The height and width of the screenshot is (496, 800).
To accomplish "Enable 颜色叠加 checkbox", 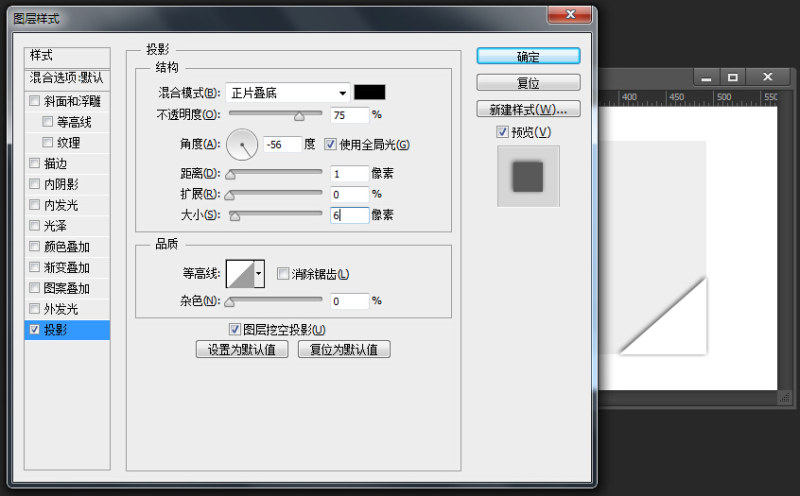I will 34,246.
